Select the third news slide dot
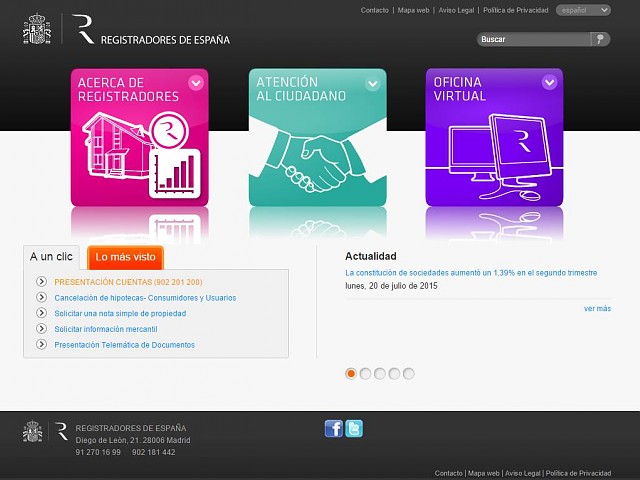This screenshot has width=640, height=480. 380,373
